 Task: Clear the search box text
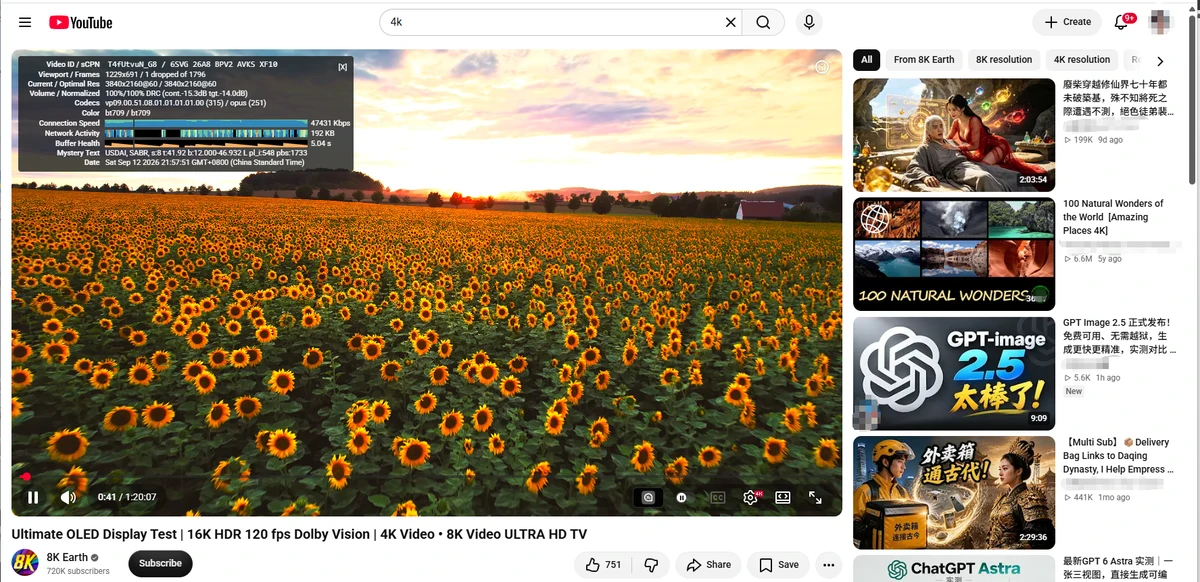(731, 22)
